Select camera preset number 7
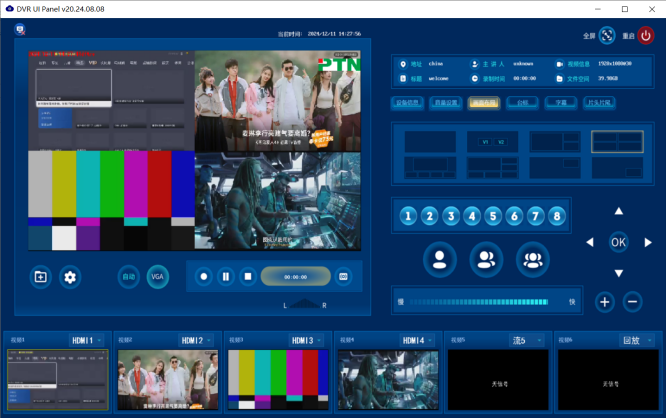The image size is (666, 418). [x=536, y=216]
